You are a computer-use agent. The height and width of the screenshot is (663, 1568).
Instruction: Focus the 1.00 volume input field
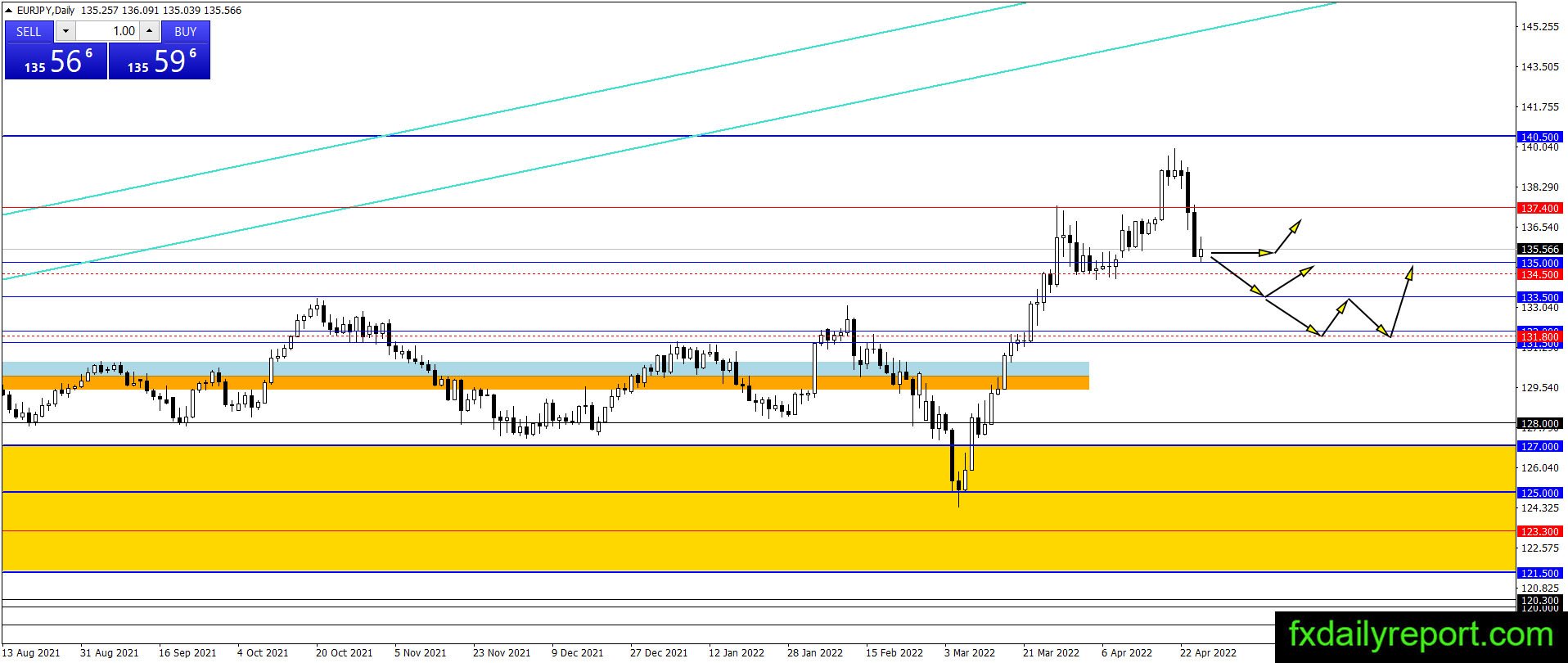107,31
